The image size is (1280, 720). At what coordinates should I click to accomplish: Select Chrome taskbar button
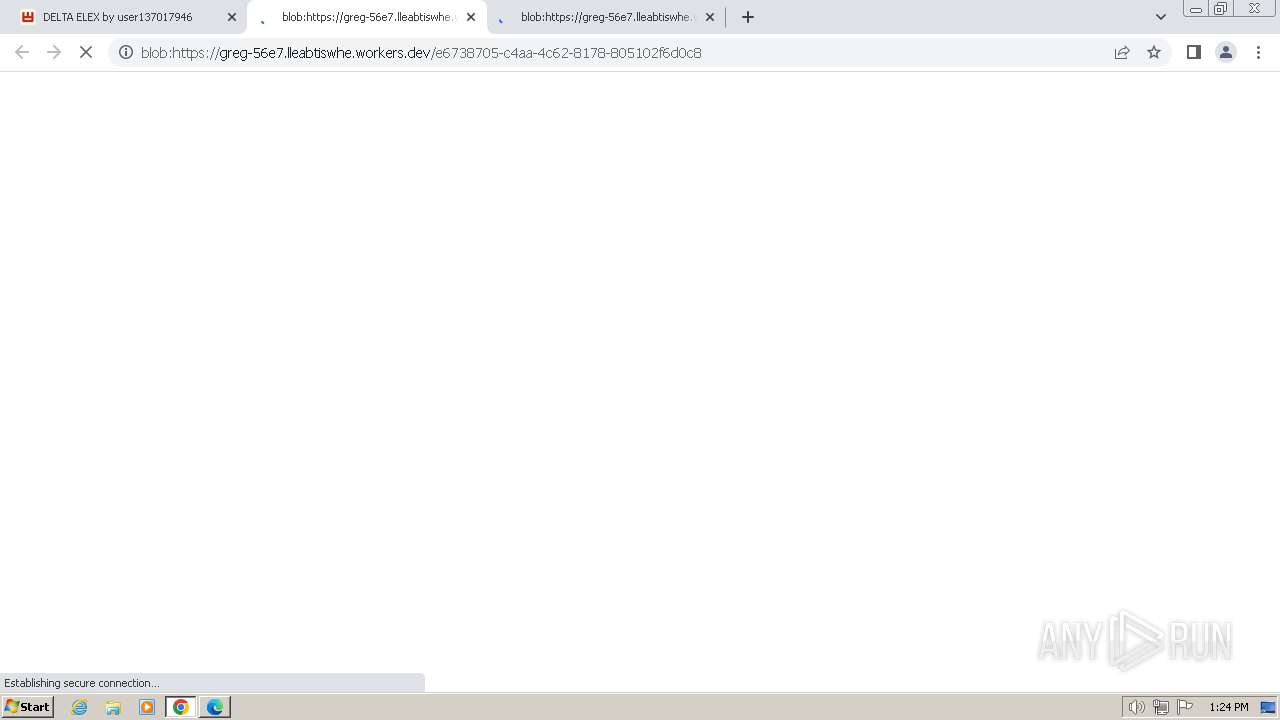click(x=181, y=707)
